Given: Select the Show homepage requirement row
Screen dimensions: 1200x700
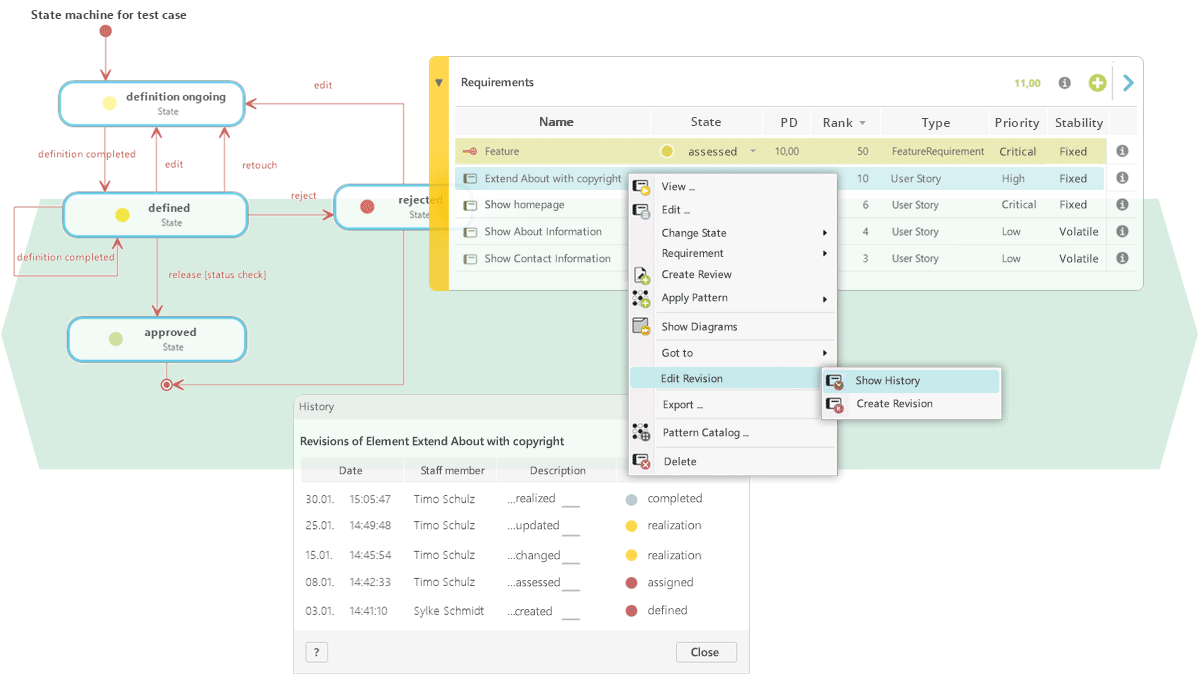Looking at the screenshot, I should point(524,205).
